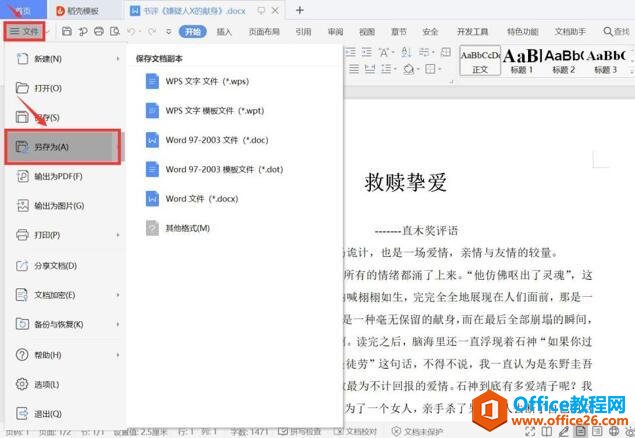The image size is (635, 438).
Task: Click the undo arrow icon
Action: [131, 31]
